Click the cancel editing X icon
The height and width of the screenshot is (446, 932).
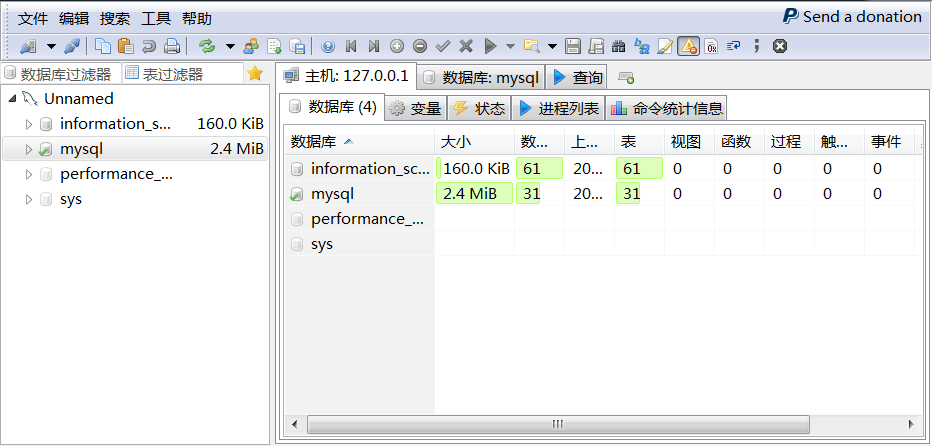(466, 46)
